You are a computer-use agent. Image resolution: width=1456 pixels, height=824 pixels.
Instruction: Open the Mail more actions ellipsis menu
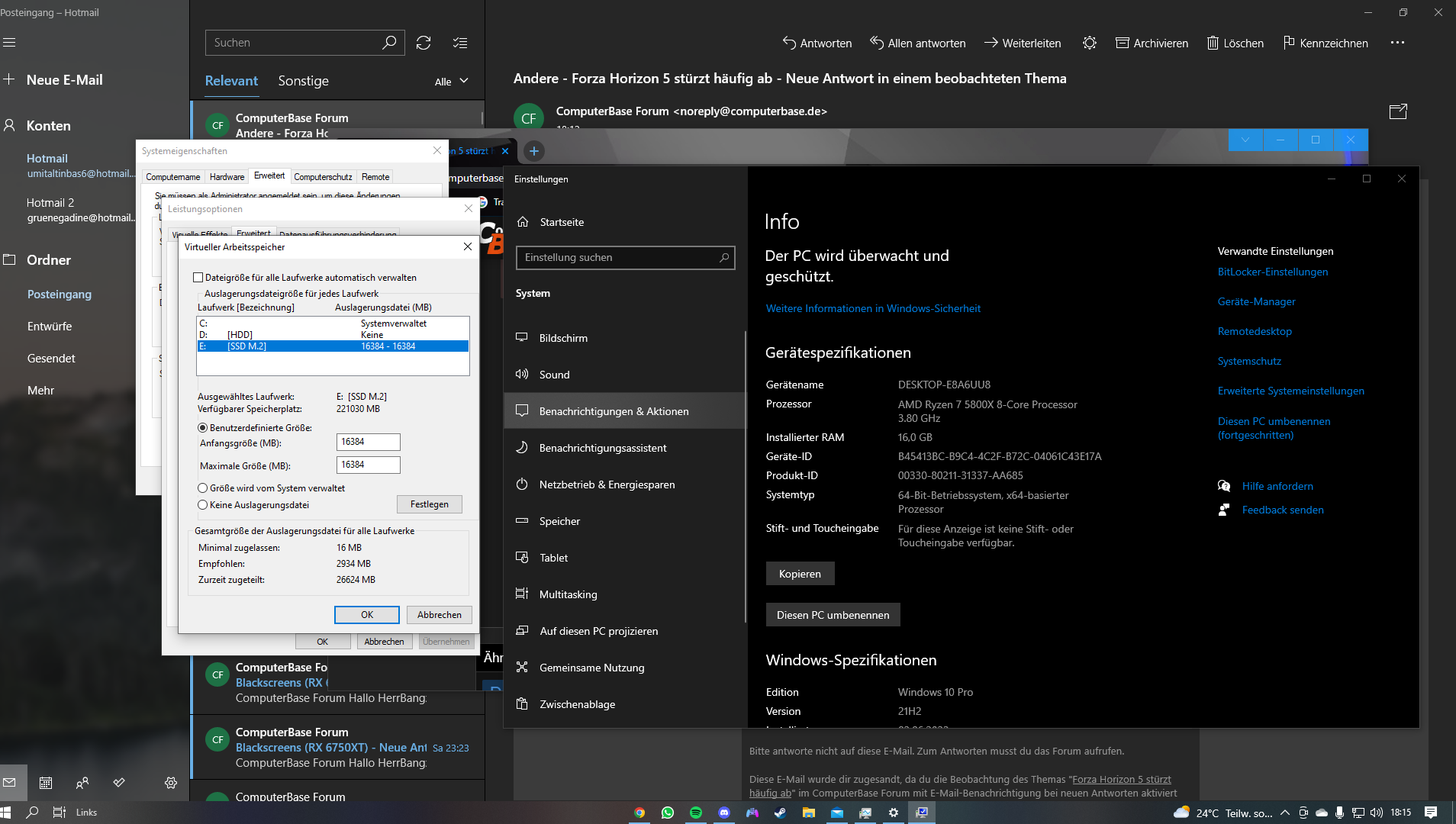tap(1397, 43)
